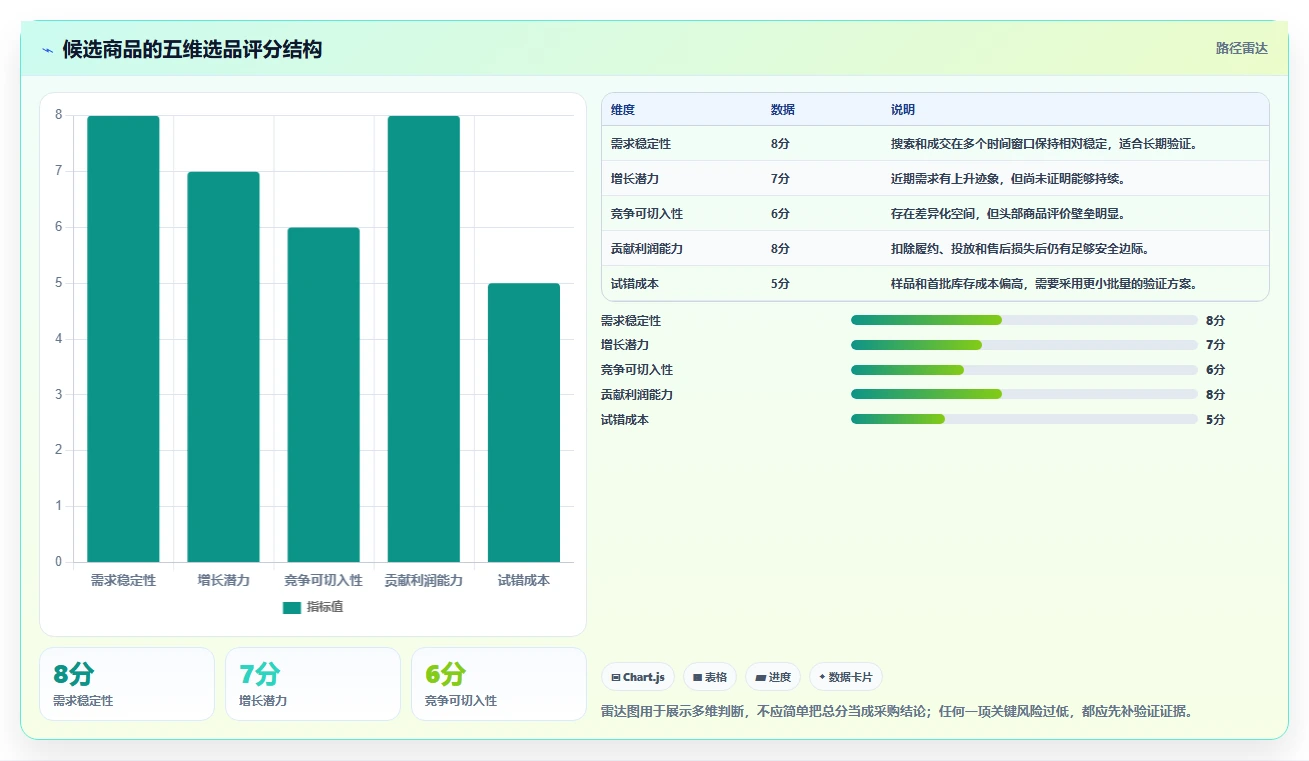Click the 5分 value in the table
The image size is (1309, 761).
tap(780, 284)
